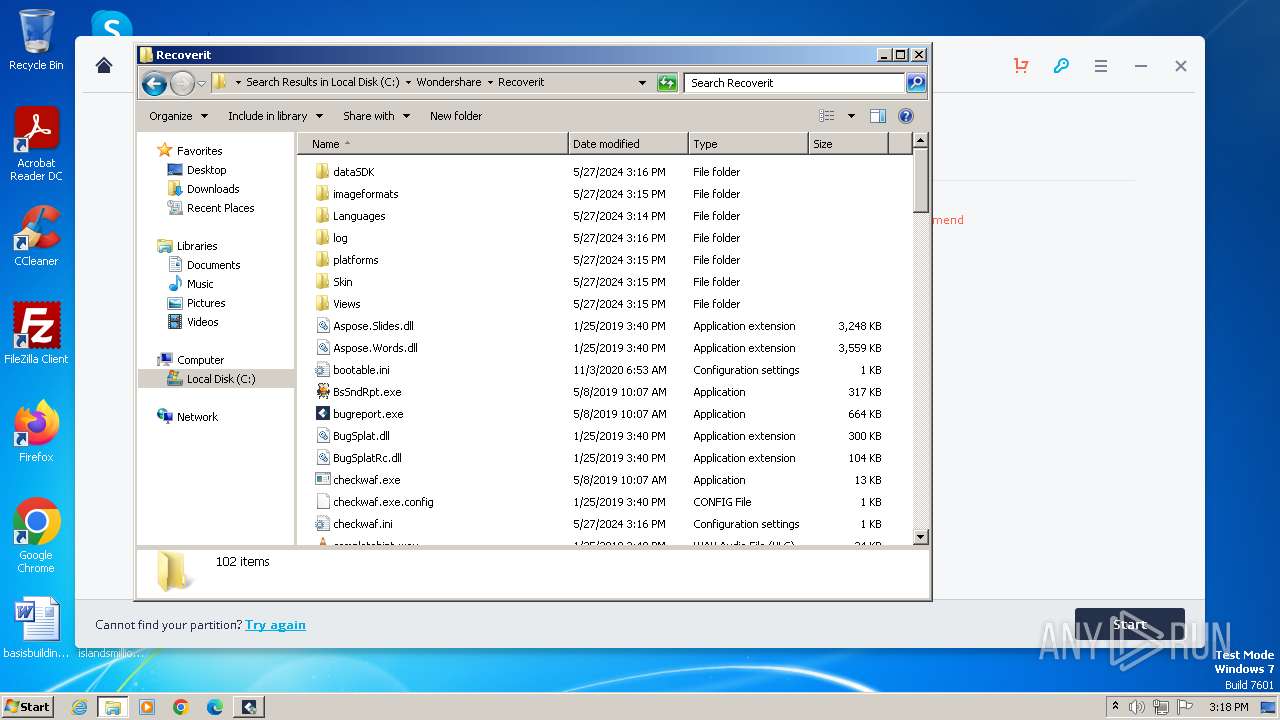This screenshot has height=720, width=1280.
Task: Select Pictures library
Action: (206, 303)
